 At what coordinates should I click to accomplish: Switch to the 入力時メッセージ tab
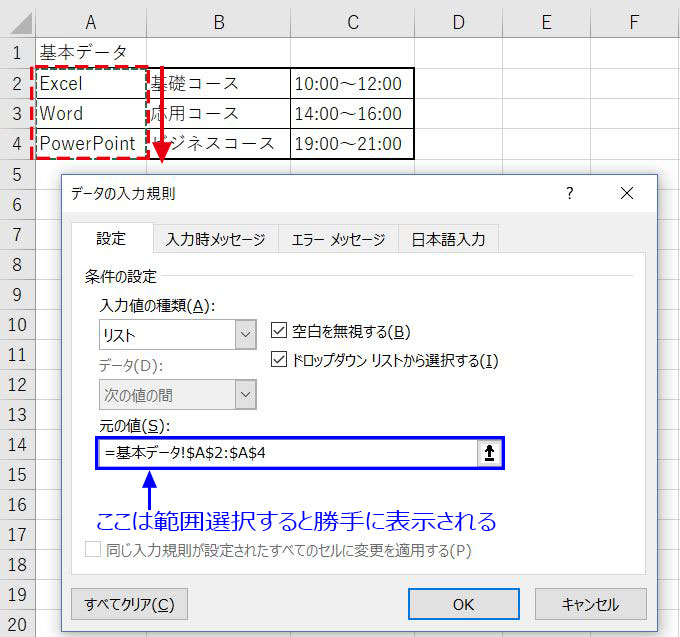click(216, 239)
